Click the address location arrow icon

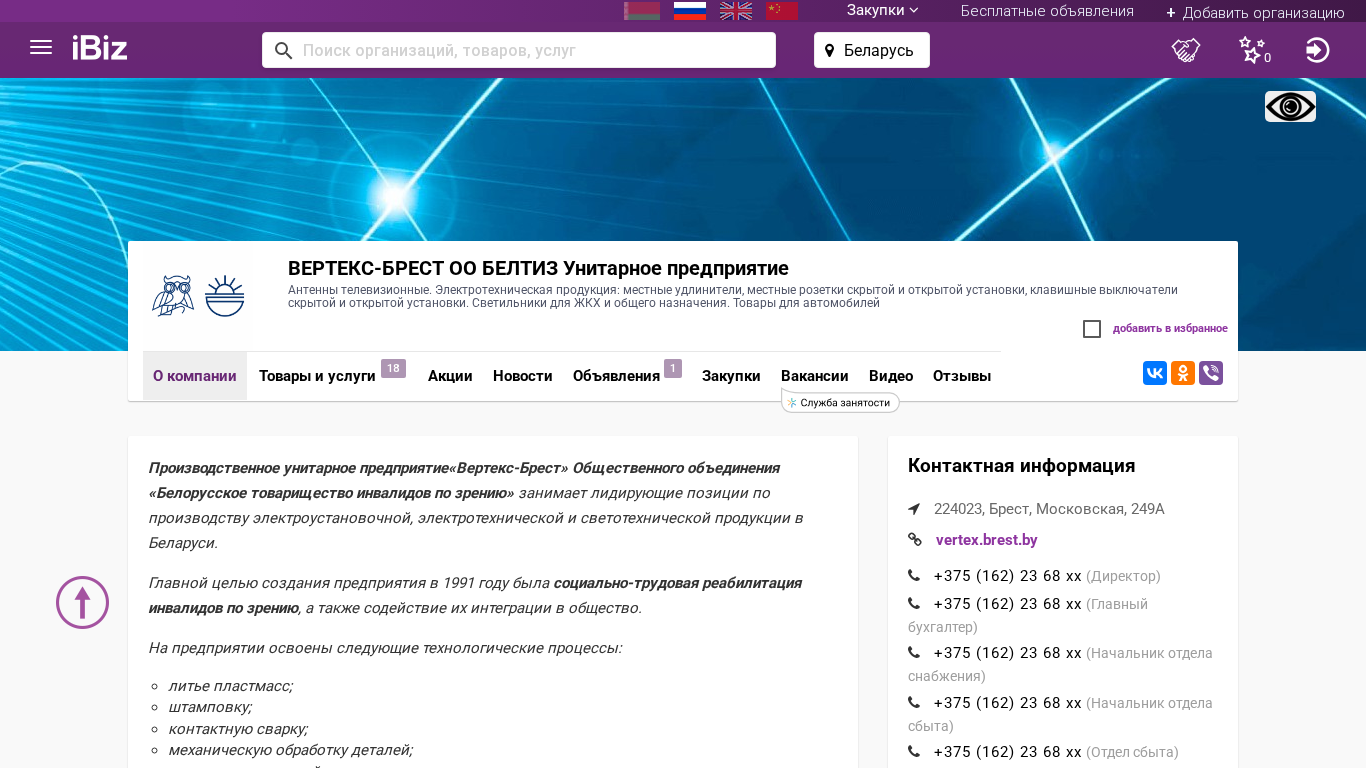(914, 509)
